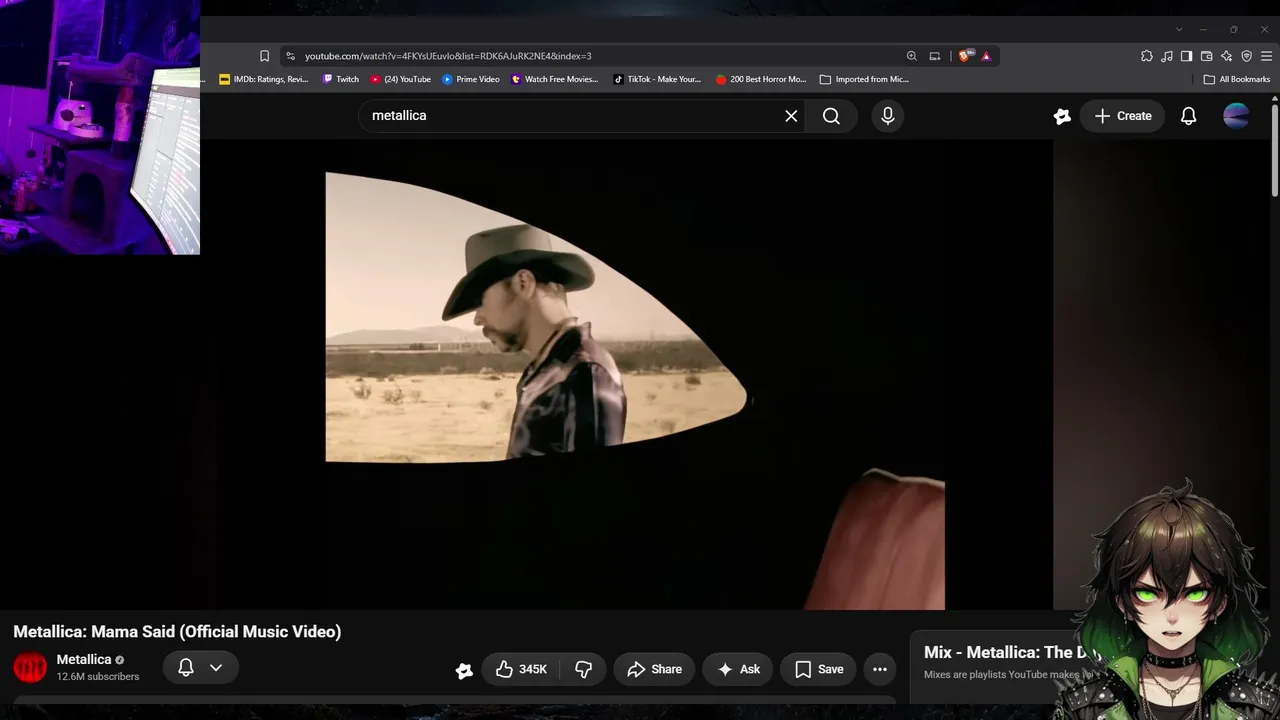Image resolution: width=1280 pixels, height=720 pixels.
Task: Open the Prime Video bookmark
Action: pyautogui.click(x=471, y=79)
